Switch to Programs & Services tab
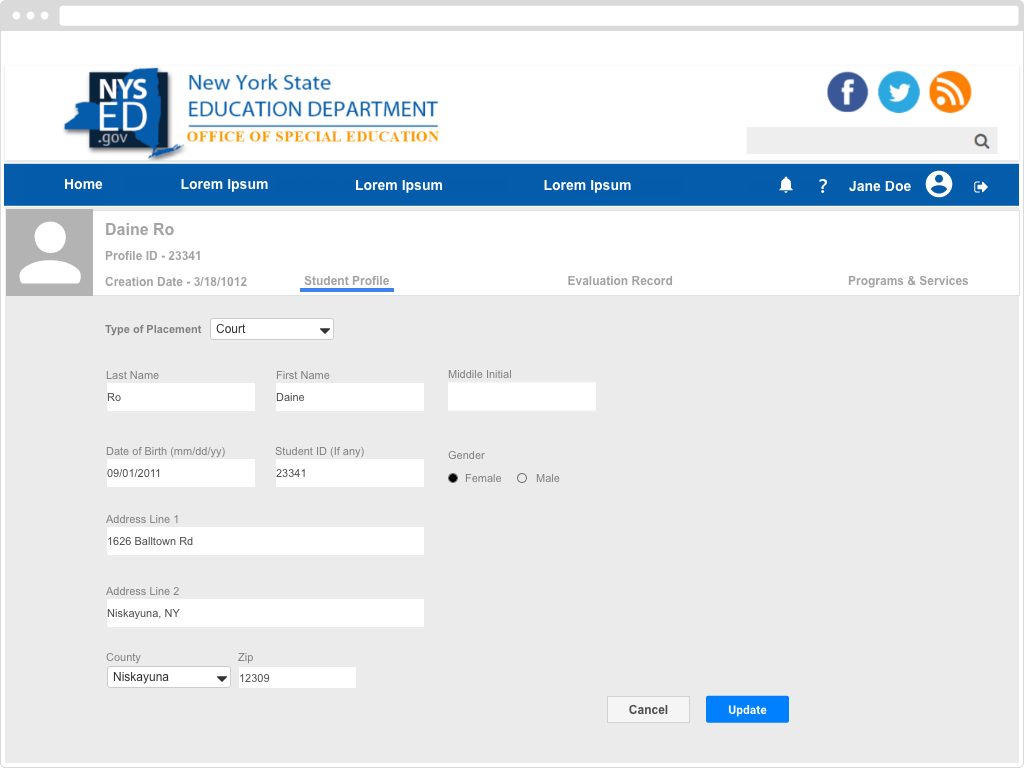This screenshot has width=1024, height=768. pyautogui.click(x=908, y=281)
